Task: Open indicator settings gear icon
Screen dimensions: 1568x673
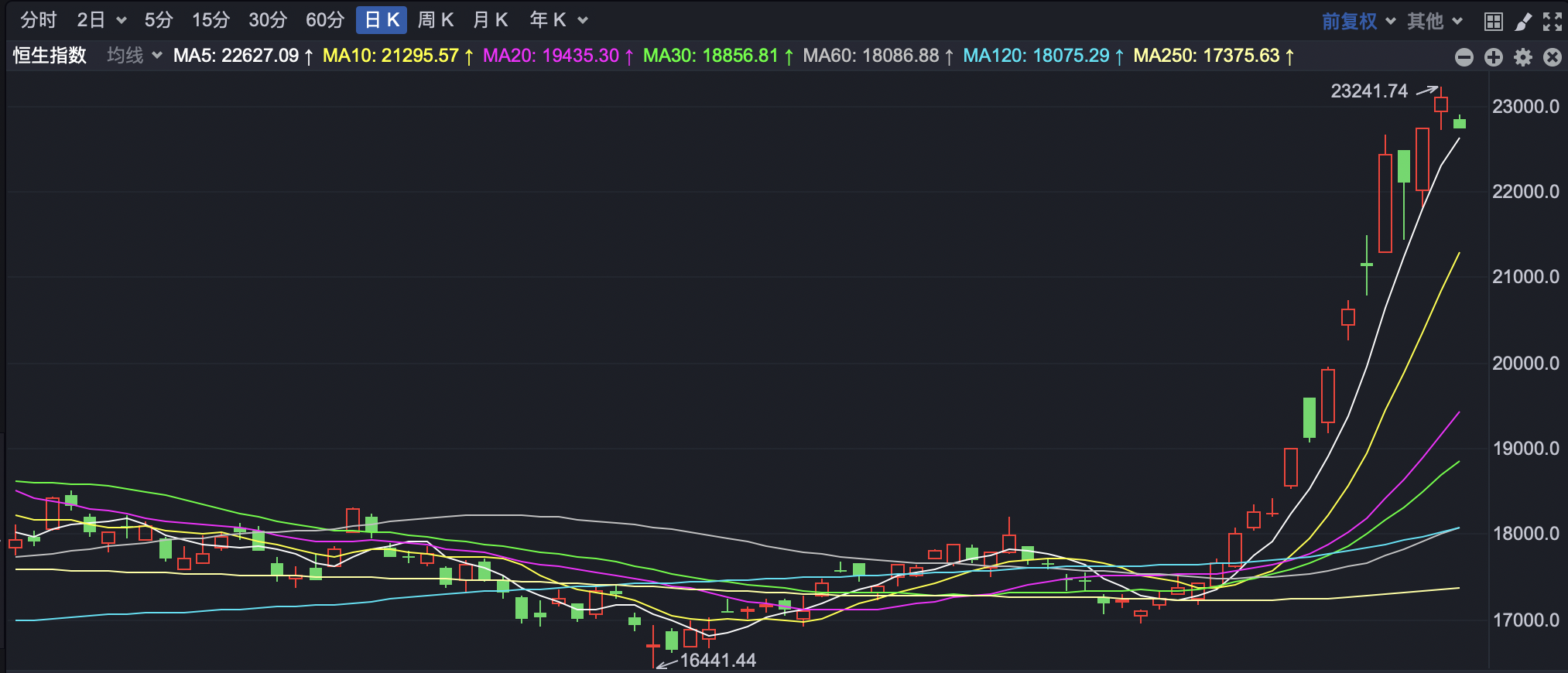Action: (1523, 57)
